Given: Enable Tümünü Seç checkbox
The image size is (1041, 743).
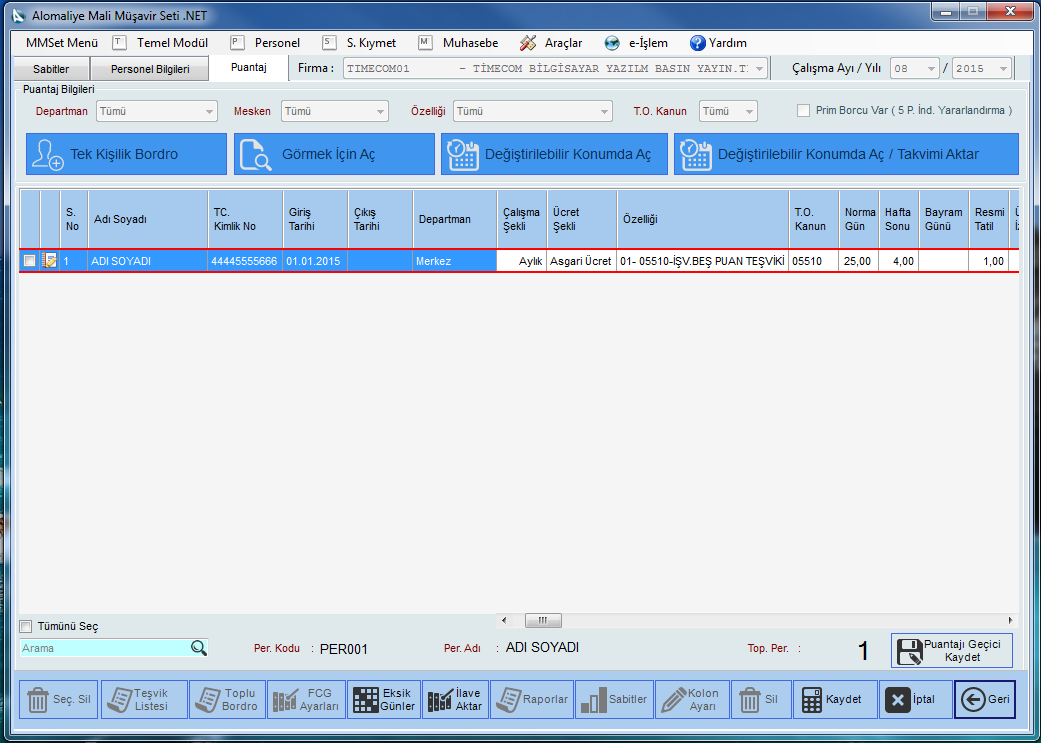Looking at the screenshot, I should click(x=26, y=626).
